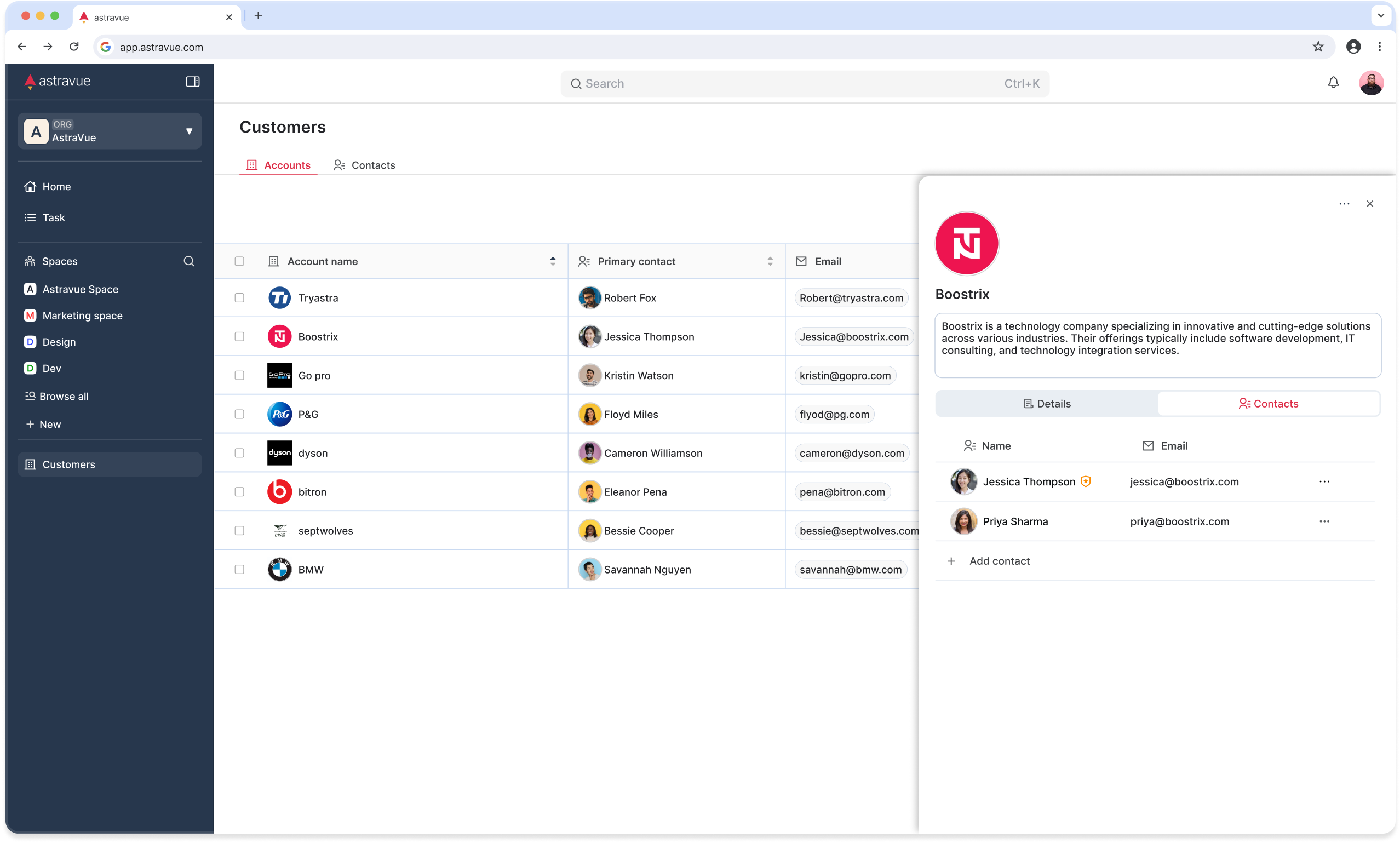Screen dimensions: 1400x843
Task: Open Priya Sharma's three-dot menu
Action: coord(1324,521)
